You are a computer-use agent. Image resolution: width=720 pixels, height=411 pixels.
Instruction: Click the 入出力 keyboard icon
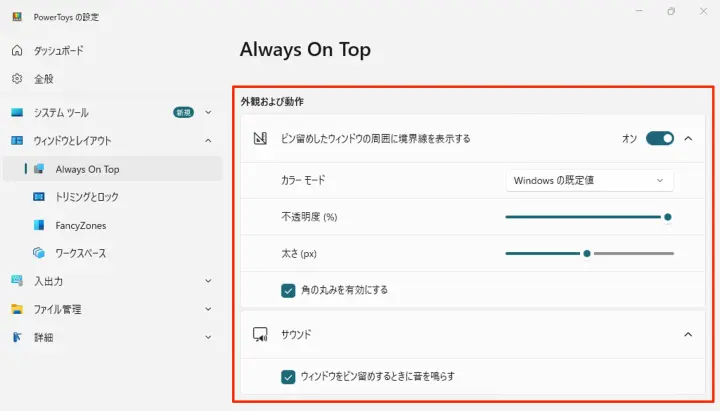coord(17,281)
